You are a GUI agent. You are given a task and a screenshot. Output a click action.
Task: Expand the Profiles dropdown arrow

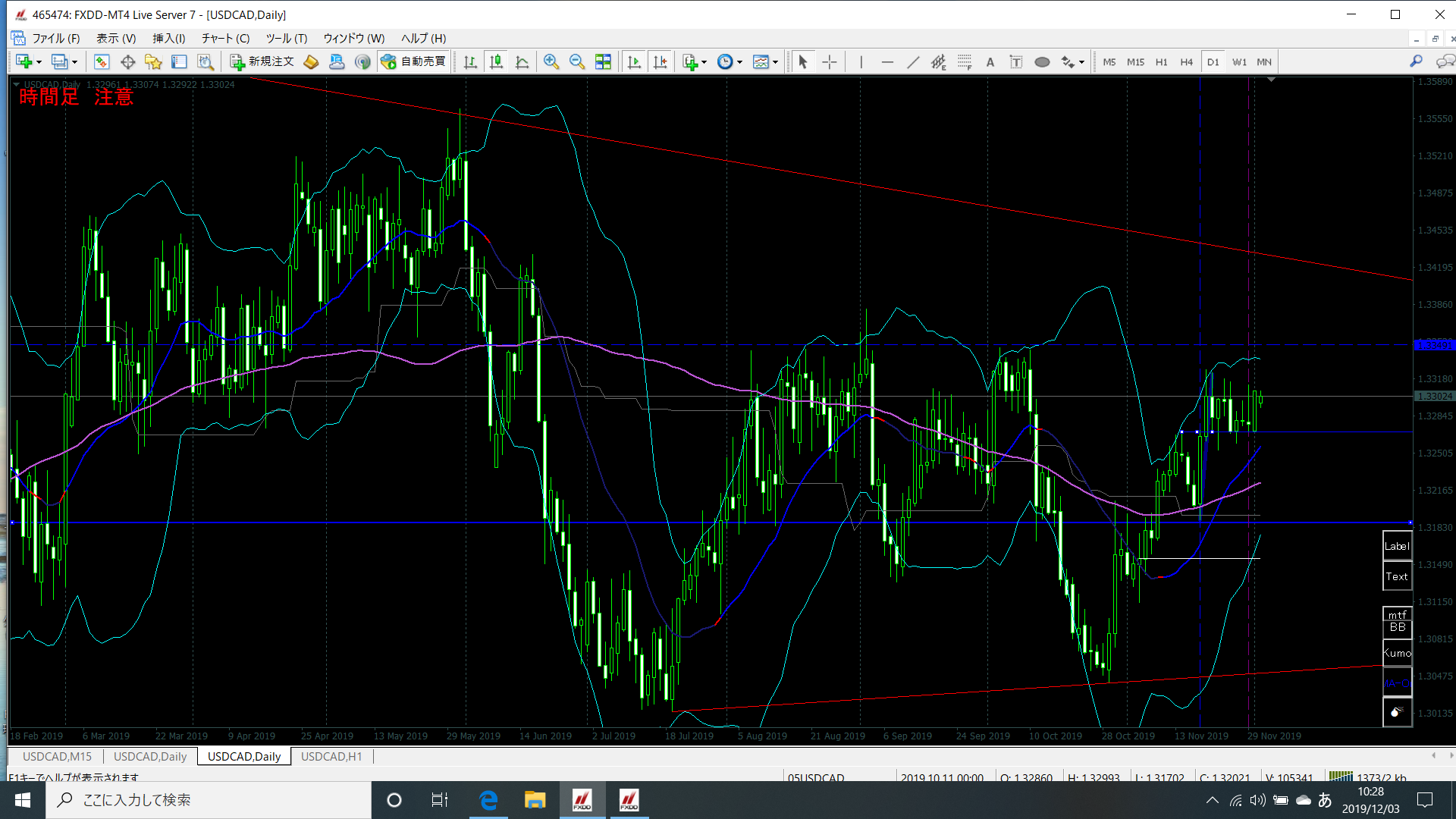coord(74,62)
